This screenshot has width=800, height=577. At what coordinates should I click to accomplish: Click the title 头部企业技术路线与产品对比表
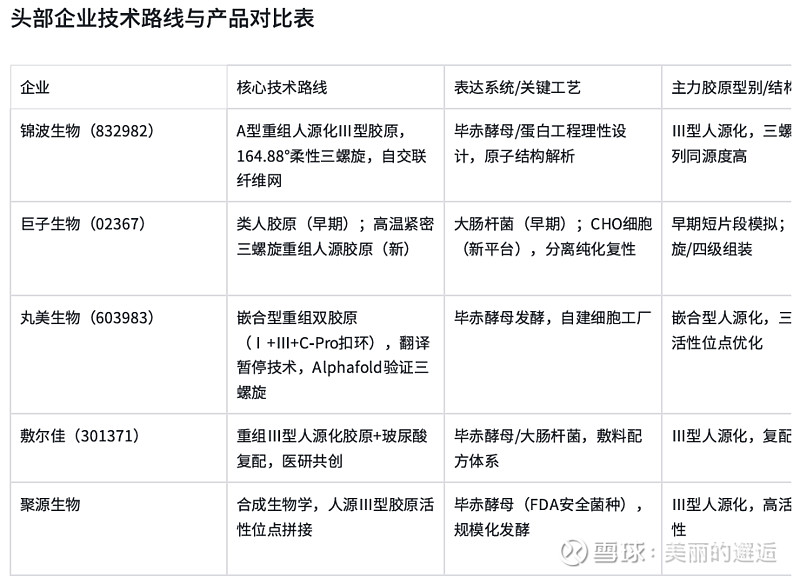(x=162, y=19)
